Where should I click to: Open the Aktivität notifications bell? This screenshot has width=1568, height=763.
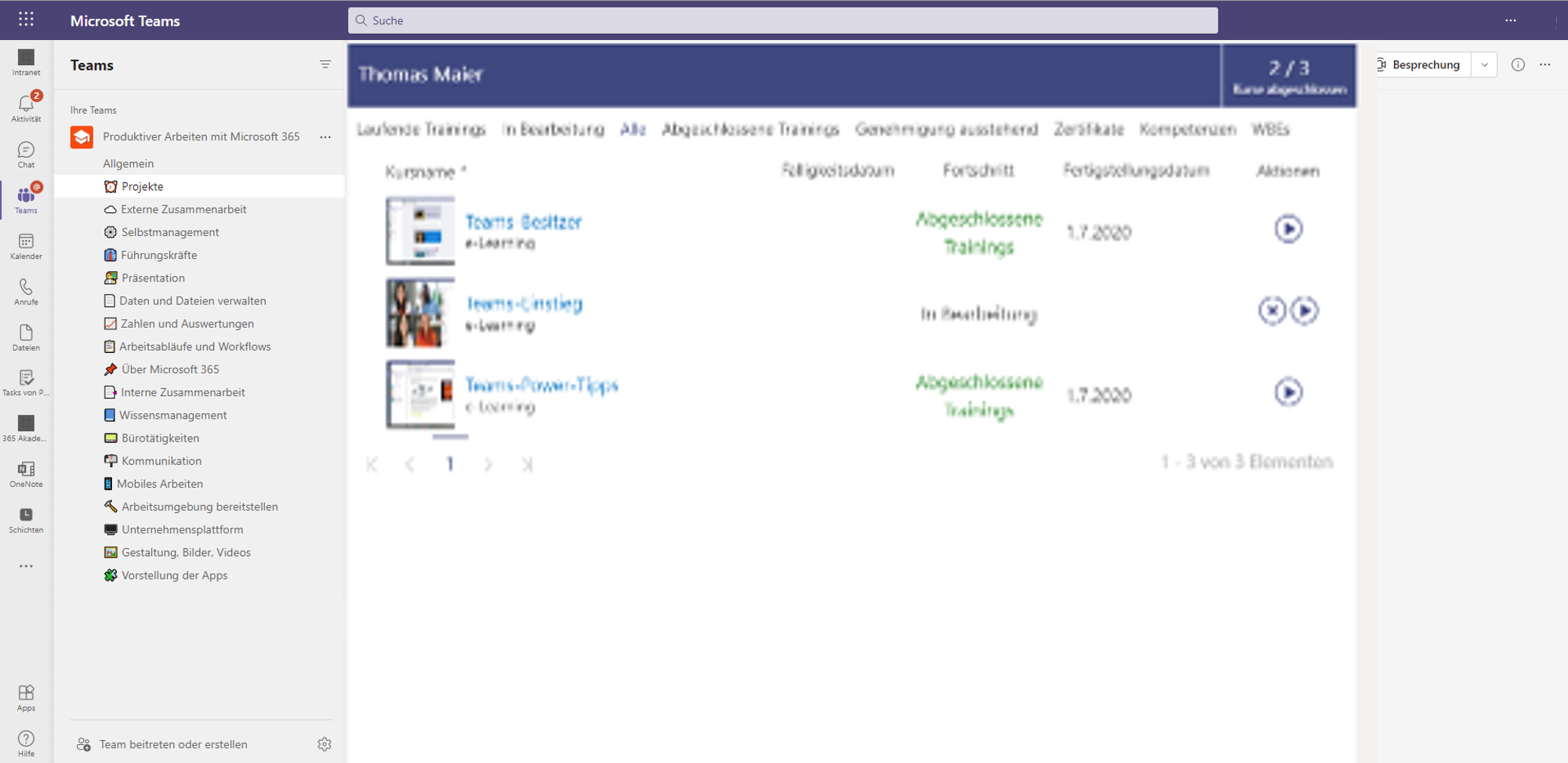pyautogui.click(x=26, y=108)
